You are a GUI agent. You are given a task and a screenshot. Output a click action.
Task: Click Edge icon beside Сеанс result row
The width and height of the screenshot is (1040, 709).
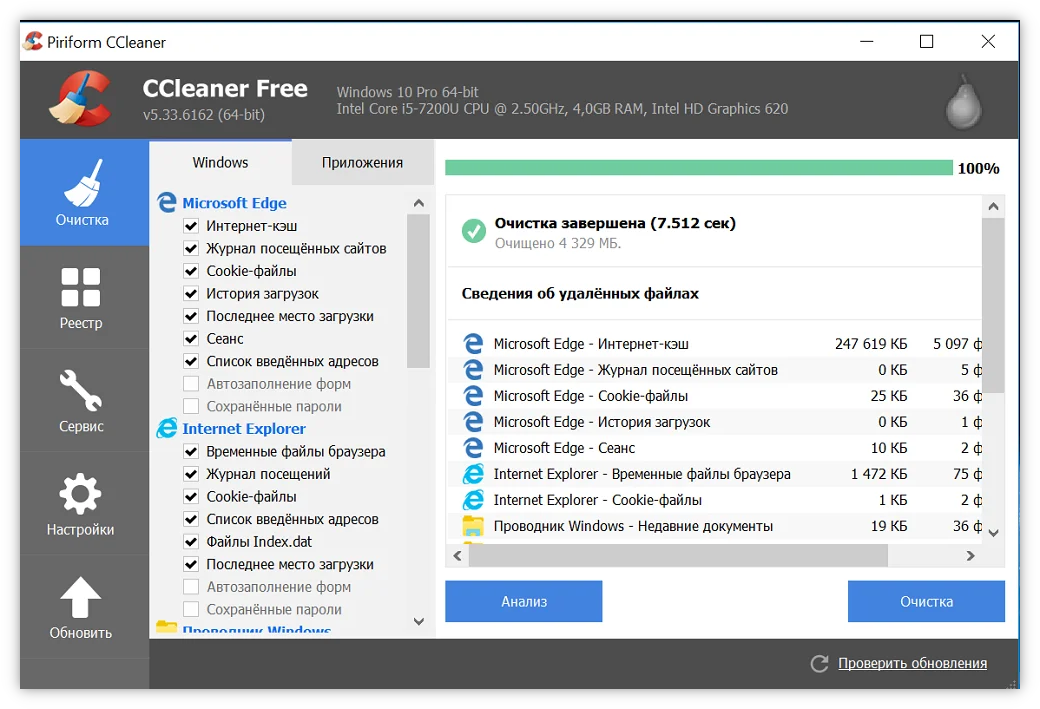click(473, 448)
